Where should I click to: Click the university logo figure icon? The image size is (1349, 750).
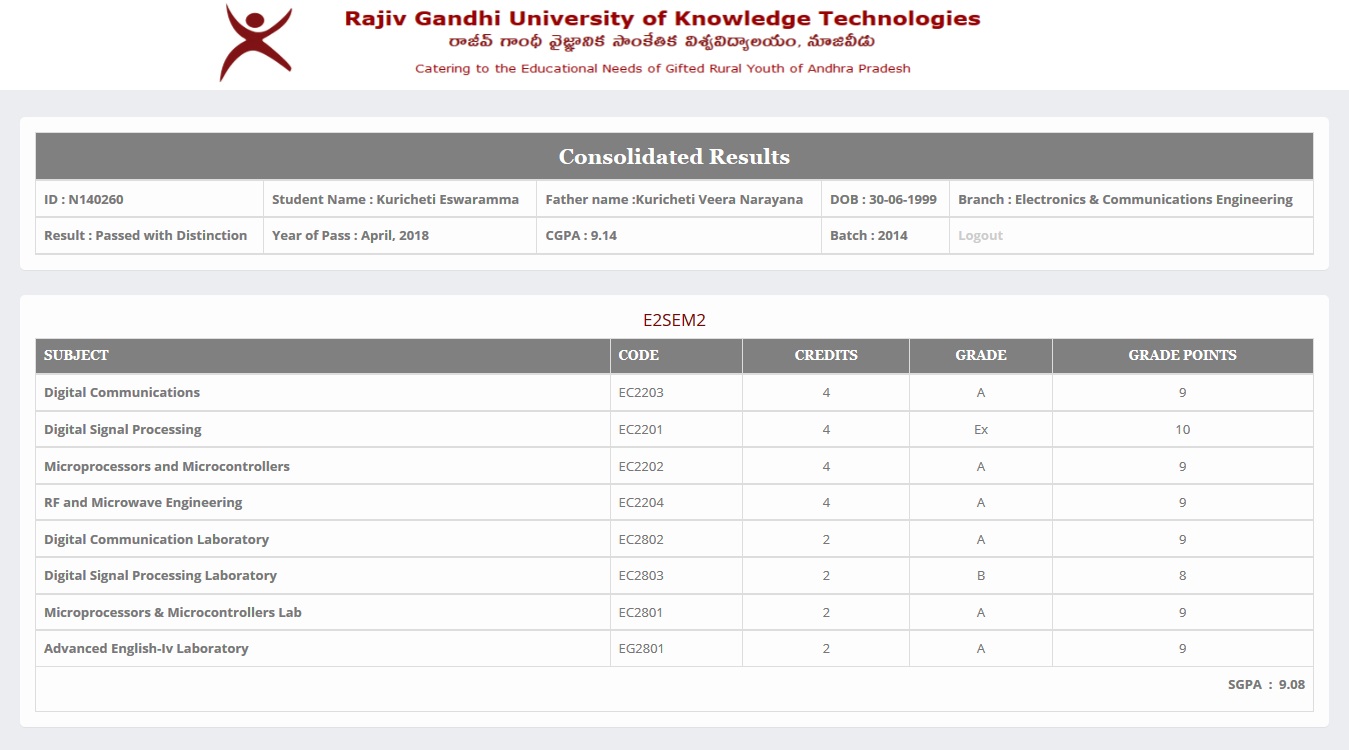click(x=256, y=43)
